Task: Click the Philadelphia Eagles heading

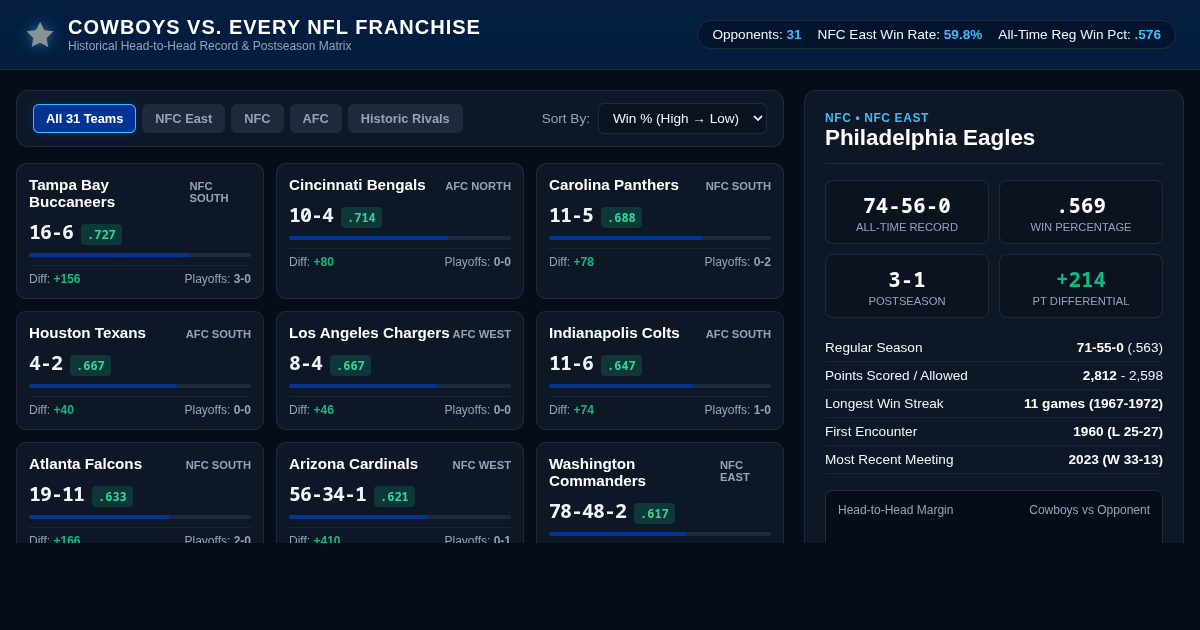Action: 930,138
